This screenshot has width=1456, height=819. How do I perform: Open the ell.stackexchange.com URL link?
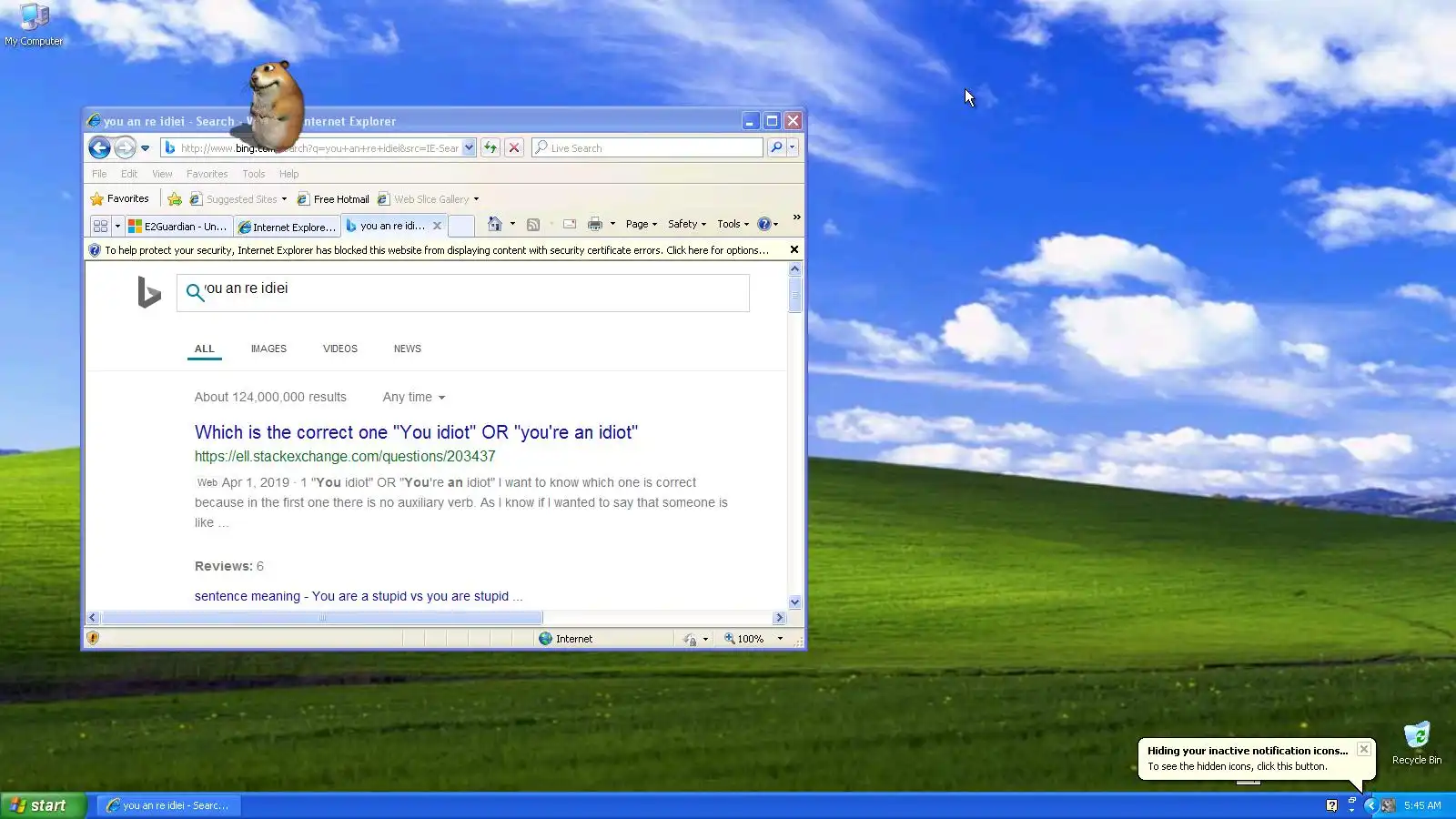click(345, 457)
